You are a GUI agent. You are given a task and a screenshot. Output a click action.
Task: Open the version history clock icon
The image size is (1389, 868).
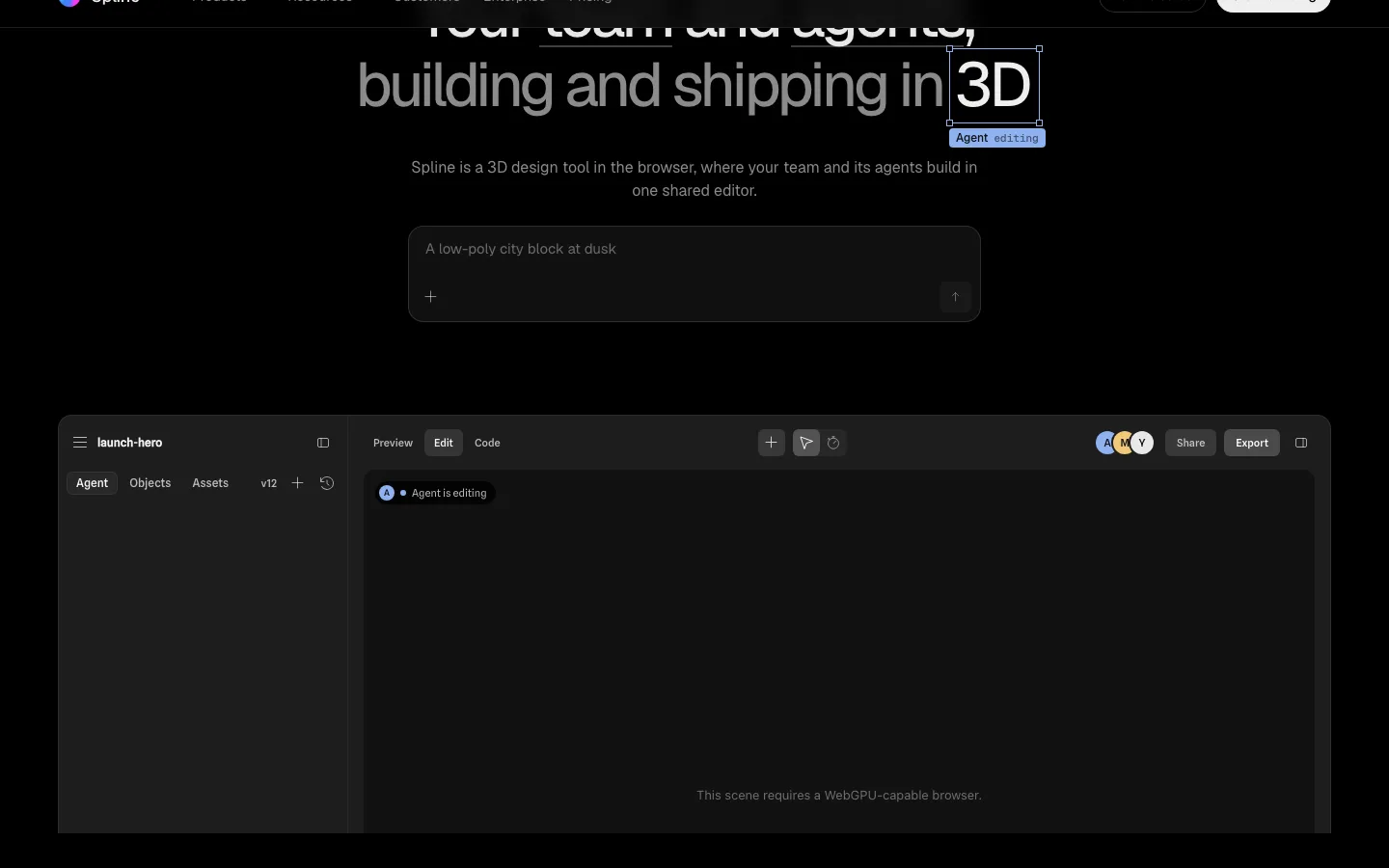point(327,483)
